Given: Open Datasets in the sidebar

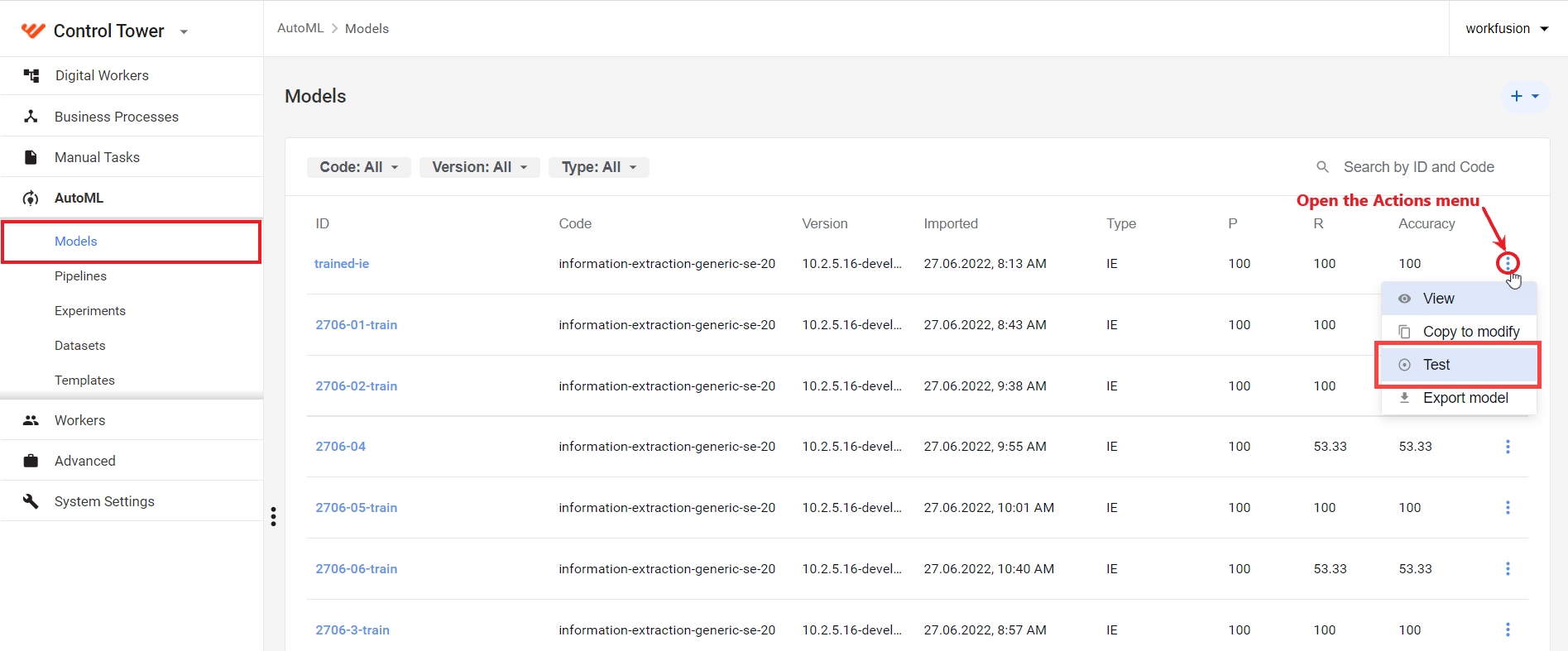Looking at the screenshot, I should [x=80, y=346].
